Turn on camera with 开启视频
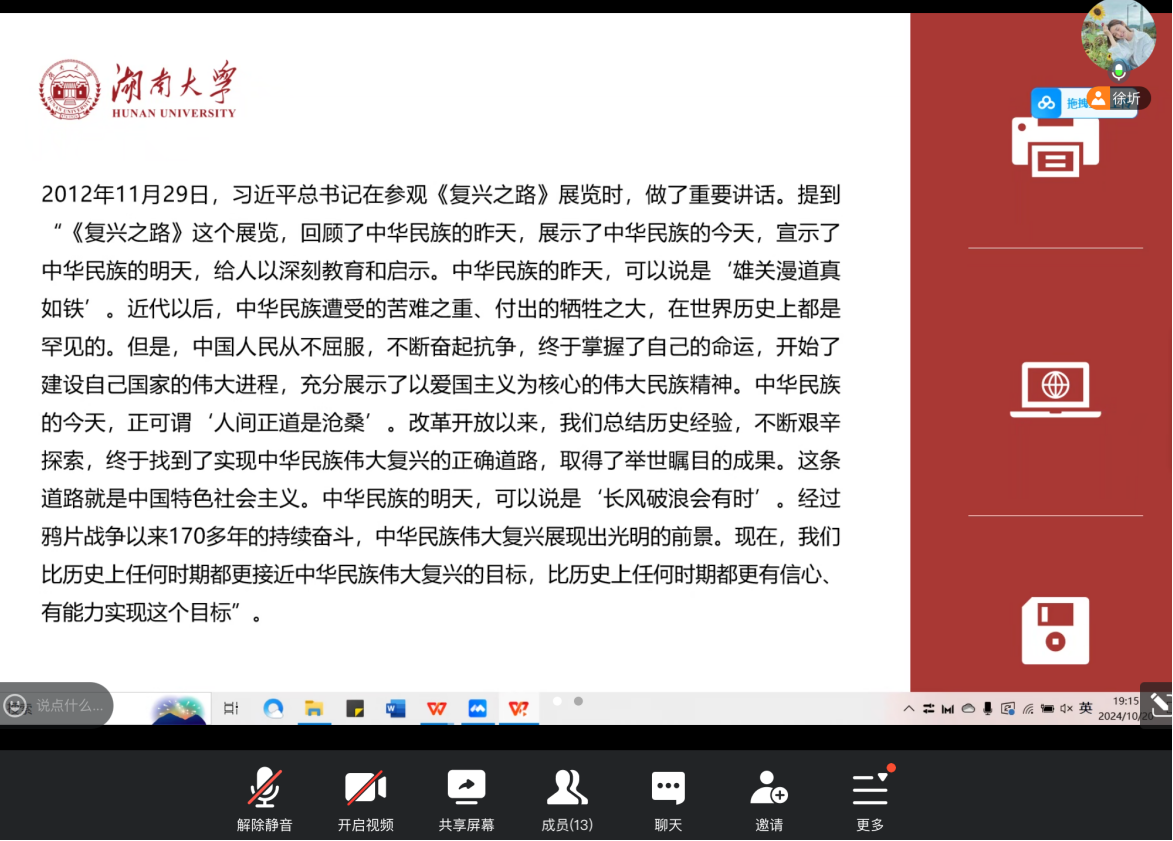This screenshot has height=841, width=1173. point(365,798)
